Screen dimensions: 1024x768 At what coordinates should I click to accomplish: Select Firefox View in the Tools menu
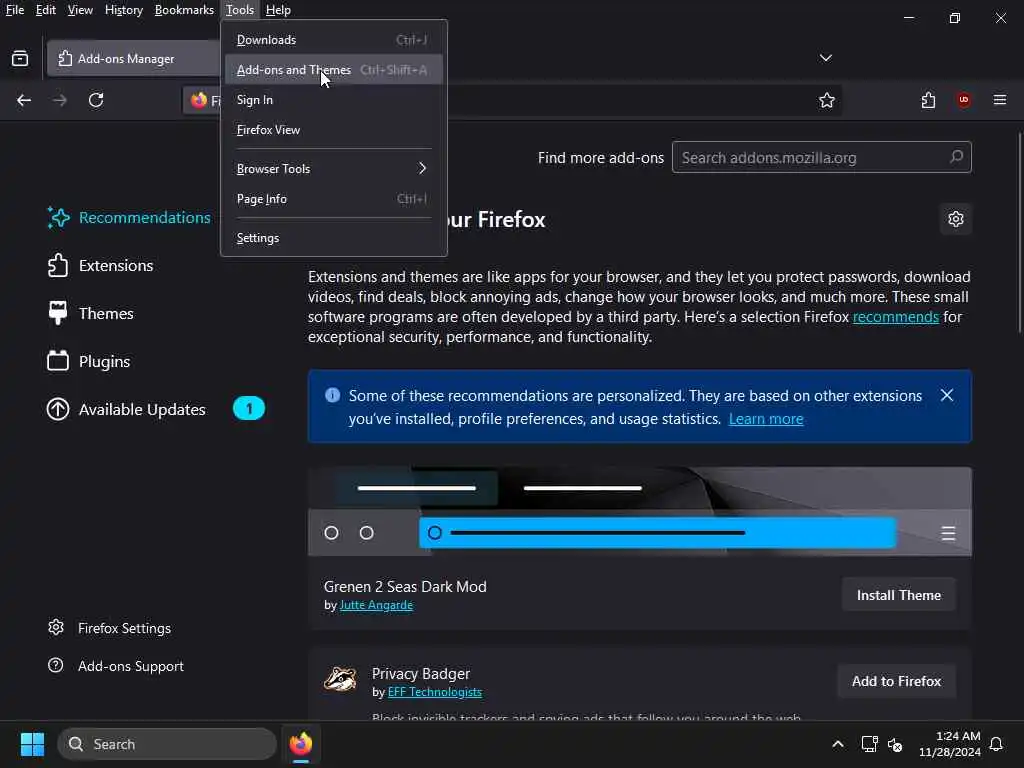click(x=334, y=130)
